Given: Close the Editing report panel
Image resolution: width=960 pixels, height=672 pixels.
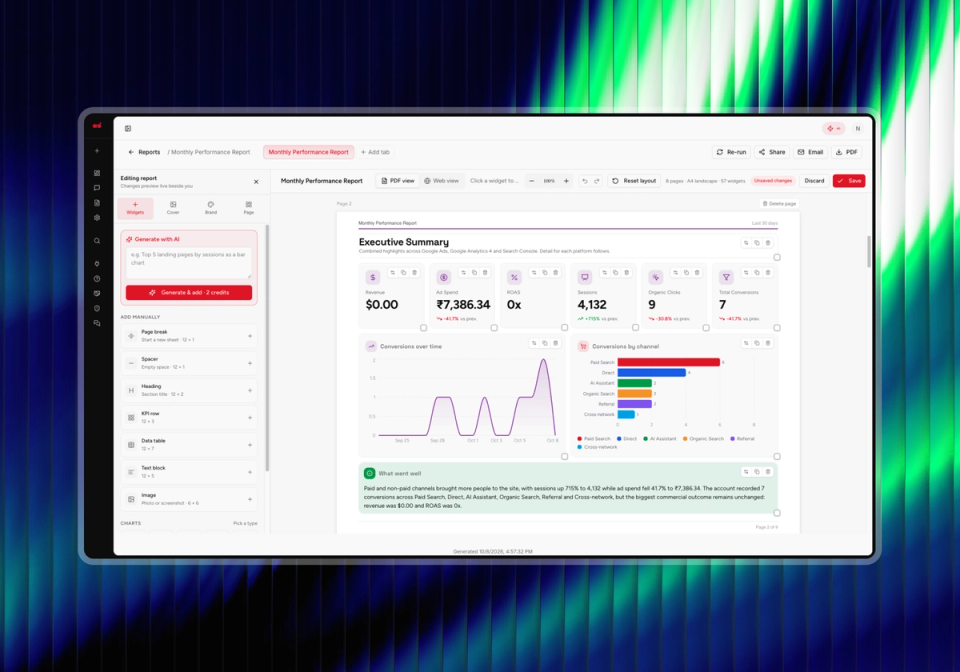Looking at the screenshot, I should pyautogui.click(x=256, y=182).
